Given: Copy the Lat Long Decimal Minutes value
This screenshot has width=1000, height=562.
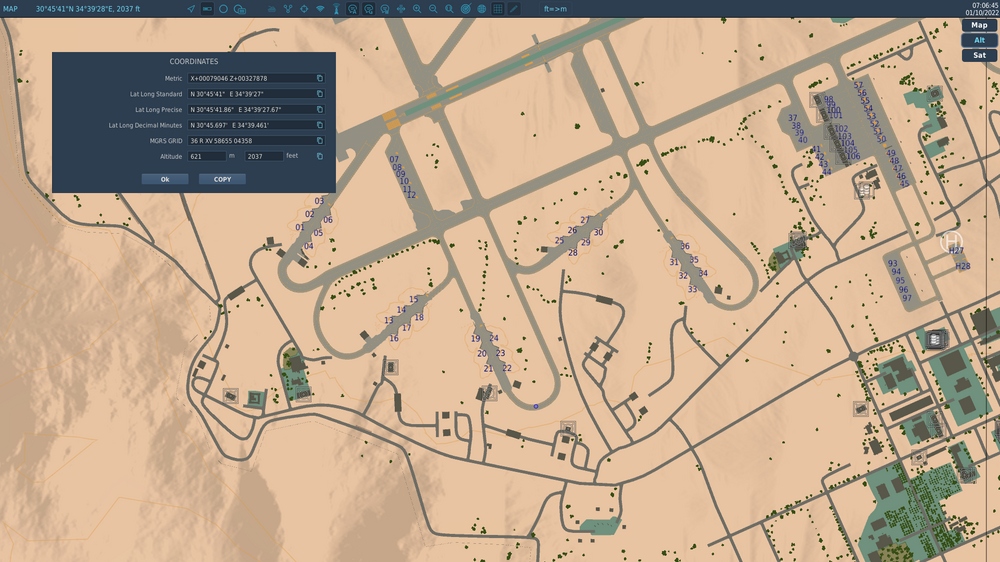Looking at the screenshot, I should 320,125.
